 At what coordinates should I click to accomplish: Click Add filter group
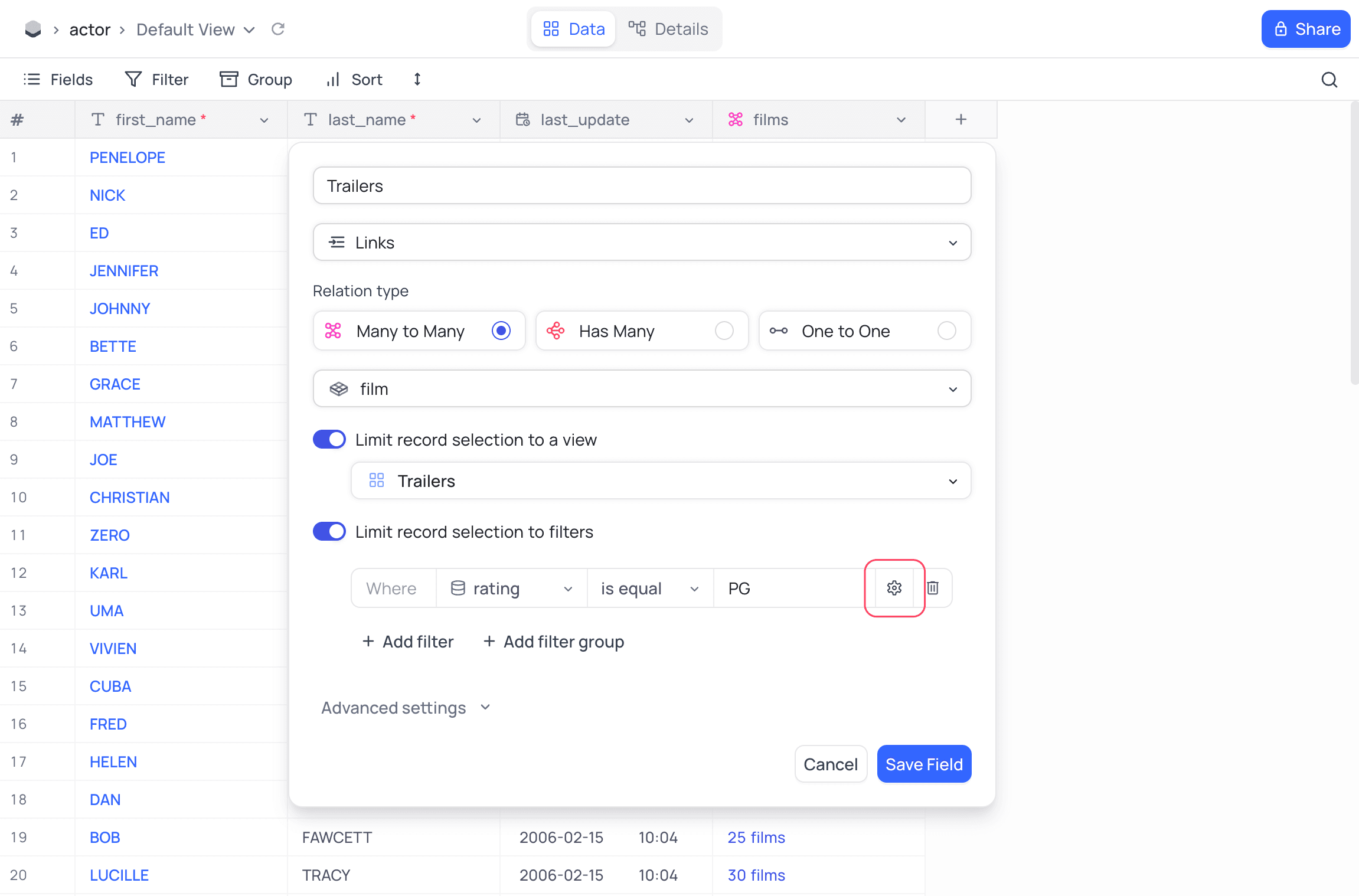(554, 642)
